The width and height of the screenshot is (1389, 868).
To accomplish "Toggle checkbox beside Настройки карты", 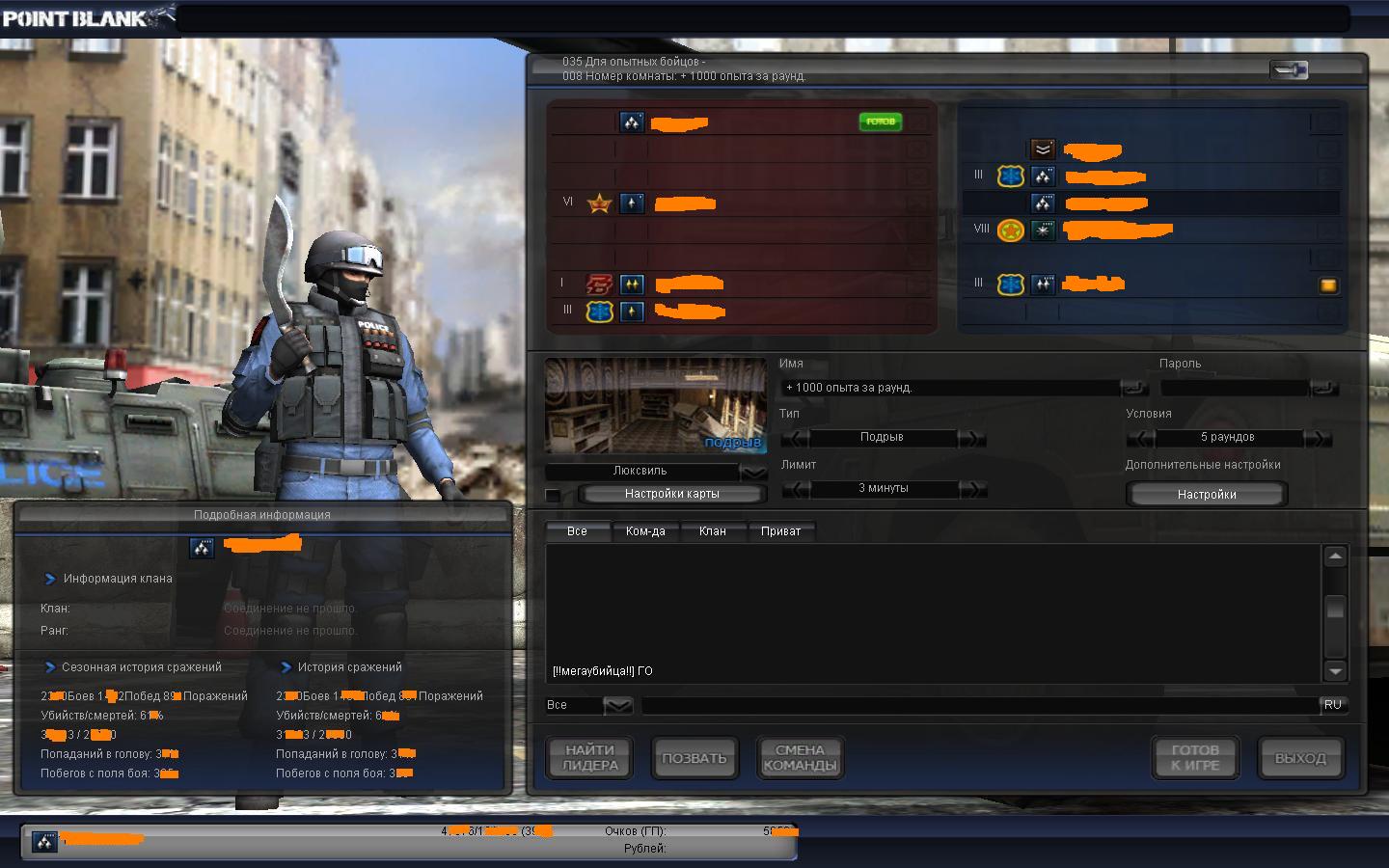I will coord(553,495).
